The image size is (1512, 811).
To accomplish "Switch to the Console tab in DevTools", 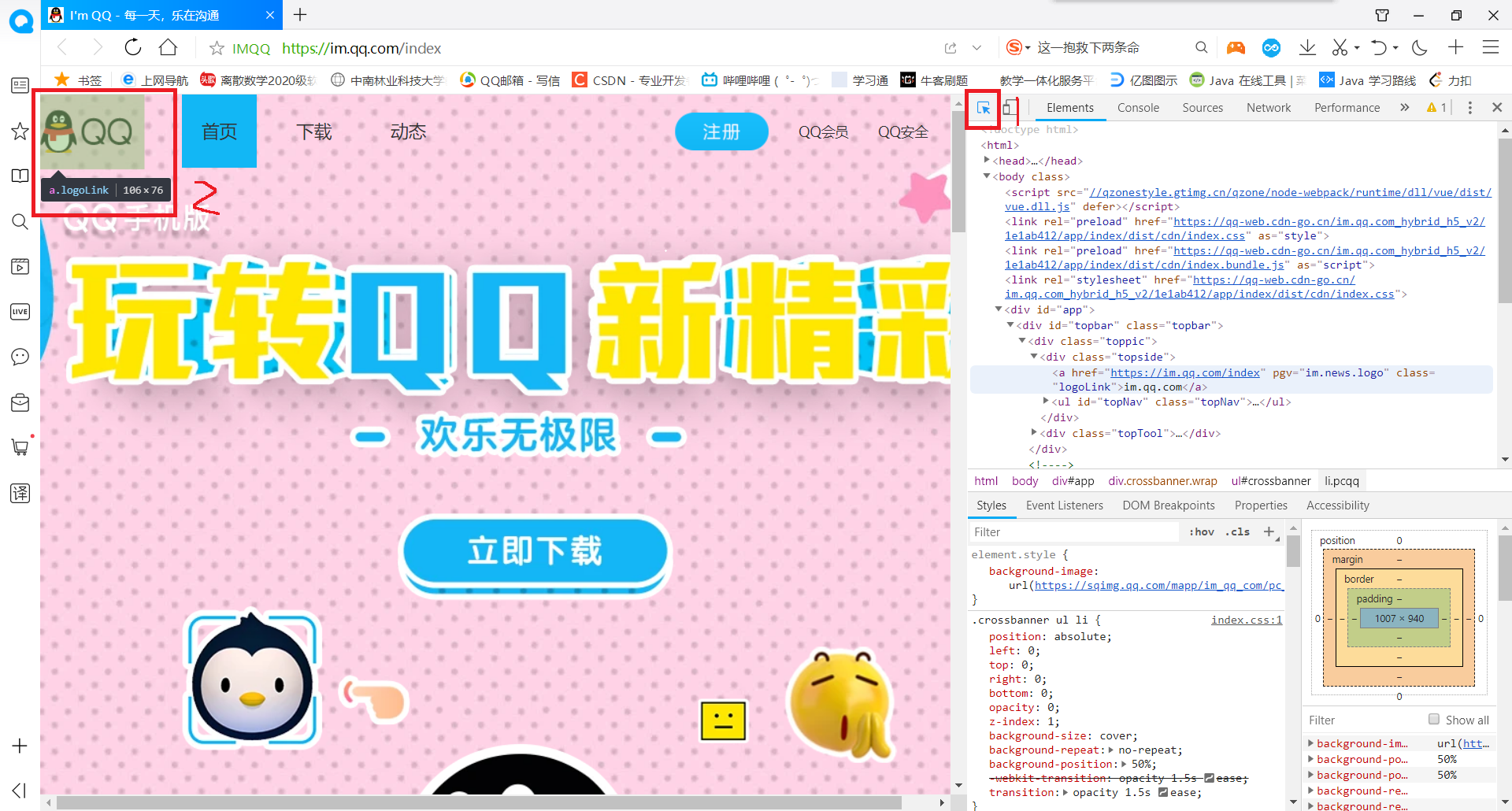I will [x=1137, y=107].
